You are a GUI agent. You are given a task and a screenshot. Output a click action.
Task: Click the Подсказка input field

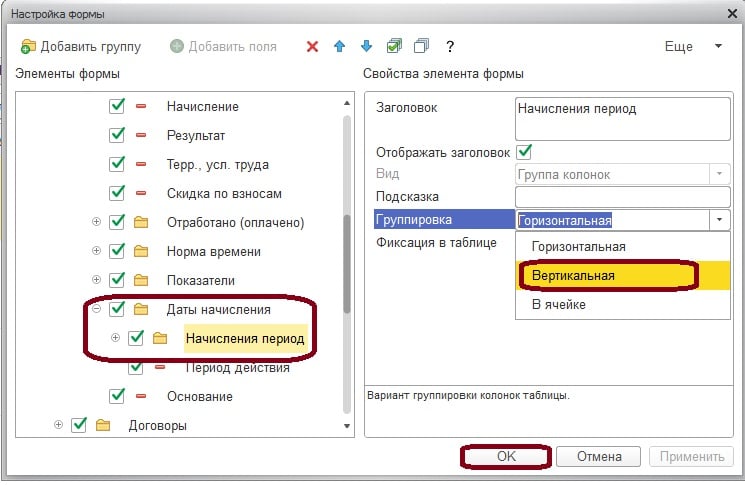[x=623, y=197]
